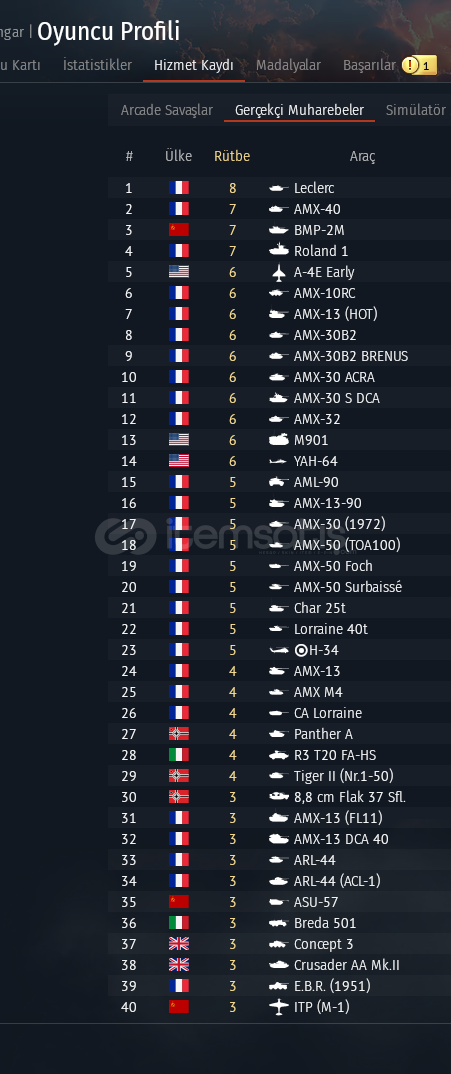
Task: Click the YAH-64 helicopter icon
Action: (x=278, y=462)
